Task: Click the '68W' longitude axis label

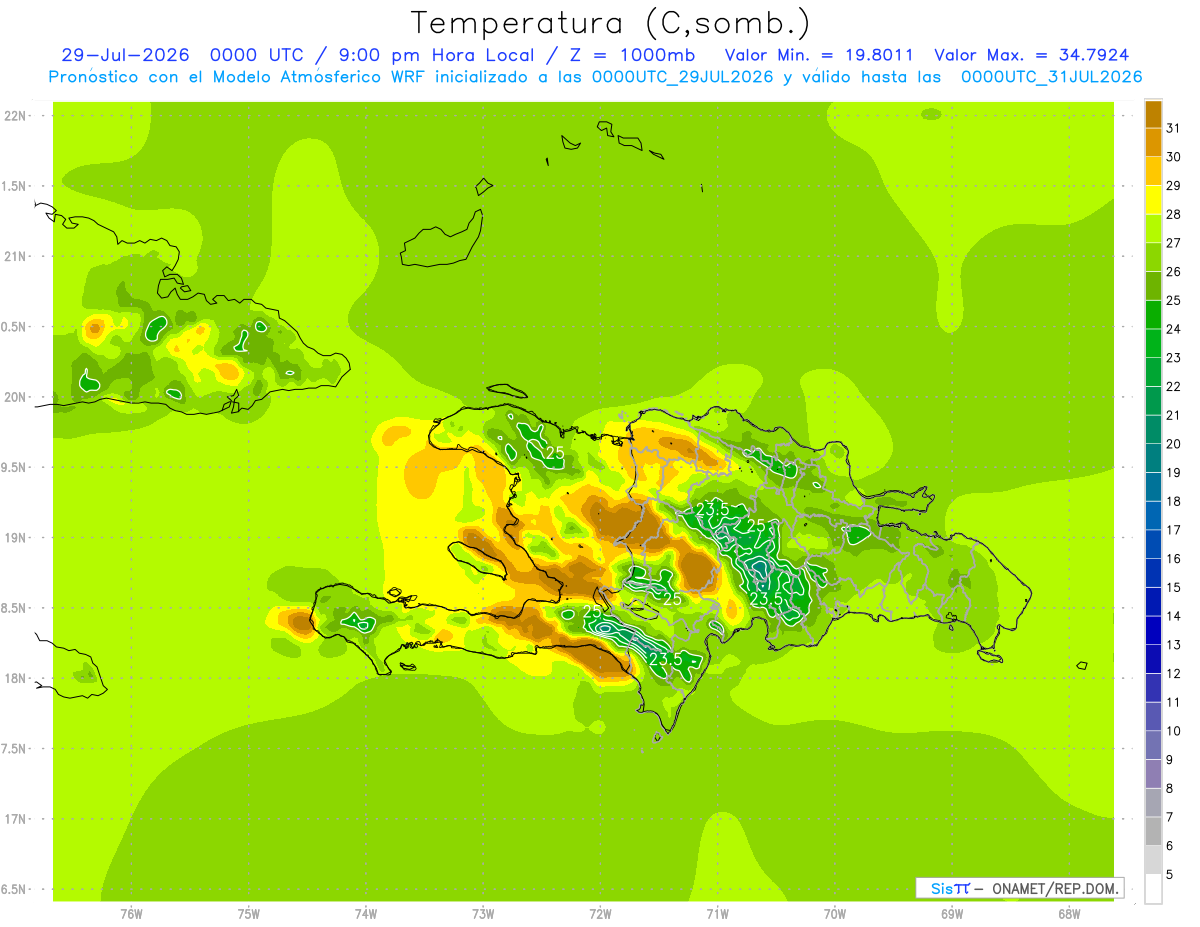Action: 1068,914
